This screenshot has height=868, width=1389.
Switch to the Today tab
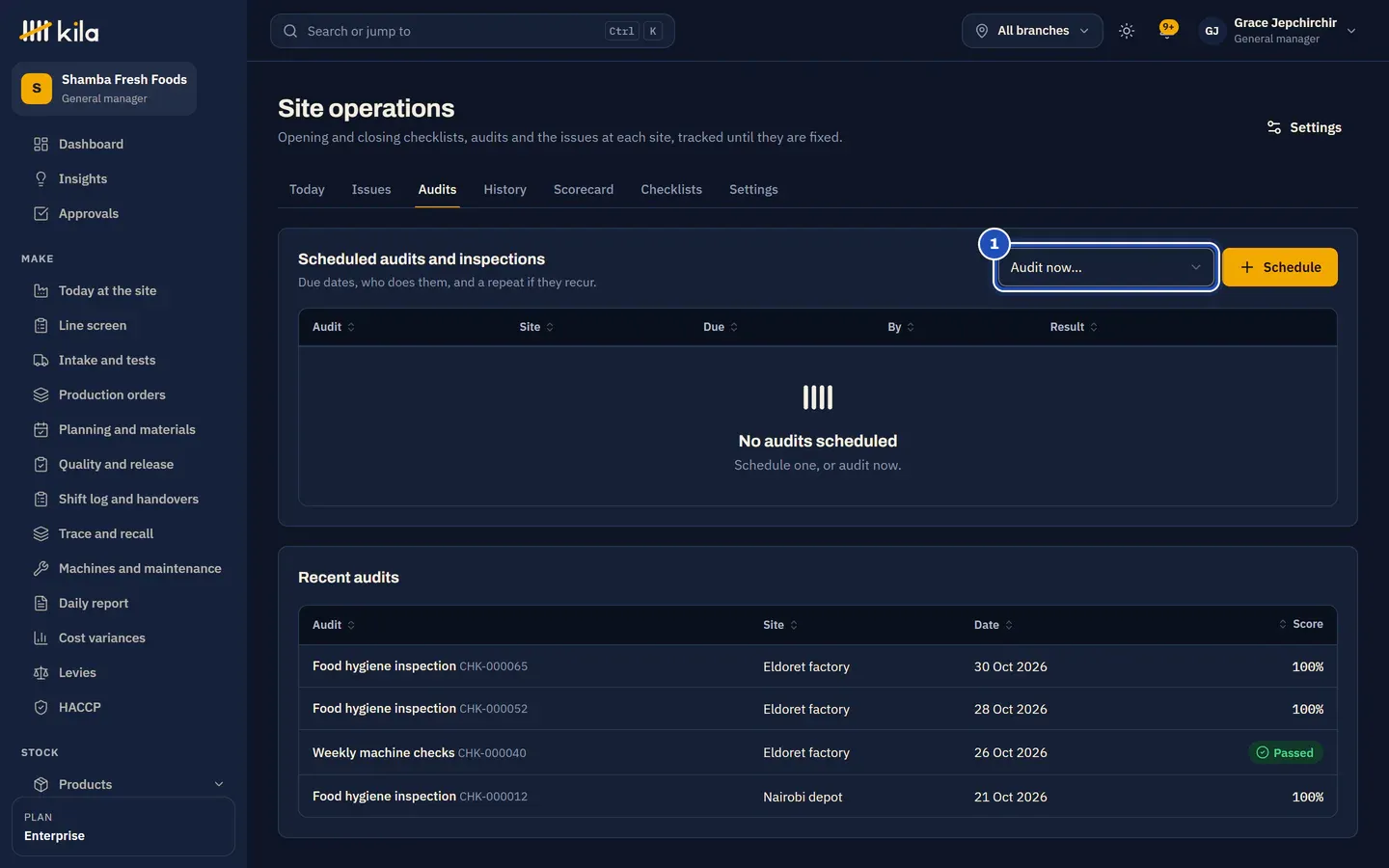tap(307, 190)
